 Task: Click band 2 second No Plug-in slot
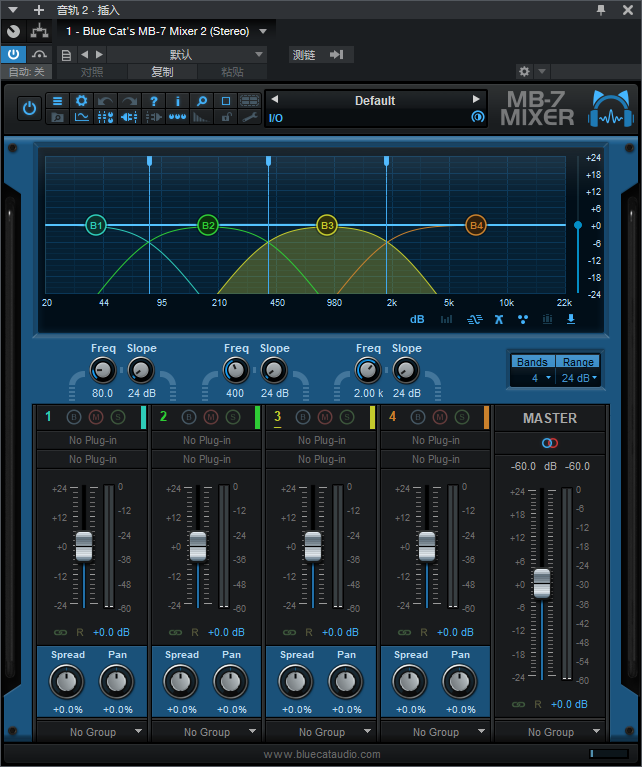point(206,459)
